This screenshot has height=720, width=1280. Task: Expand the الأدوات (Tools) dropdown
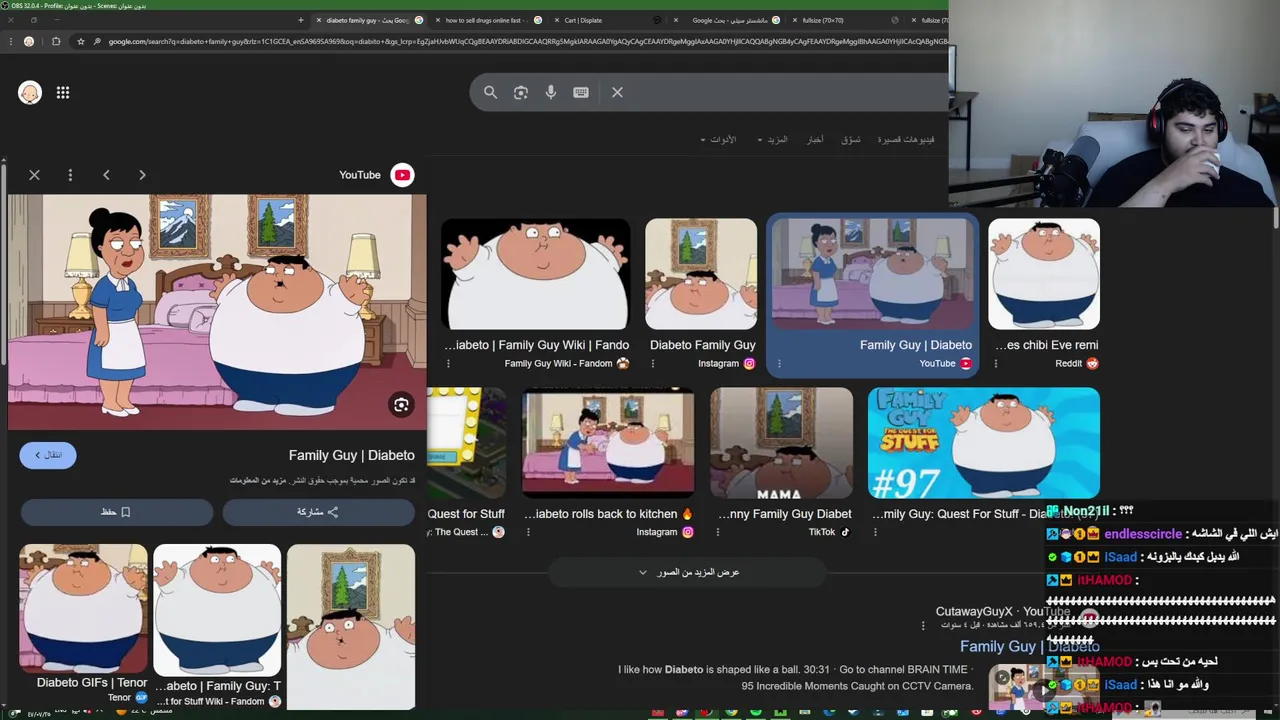[x=718, y=139]
